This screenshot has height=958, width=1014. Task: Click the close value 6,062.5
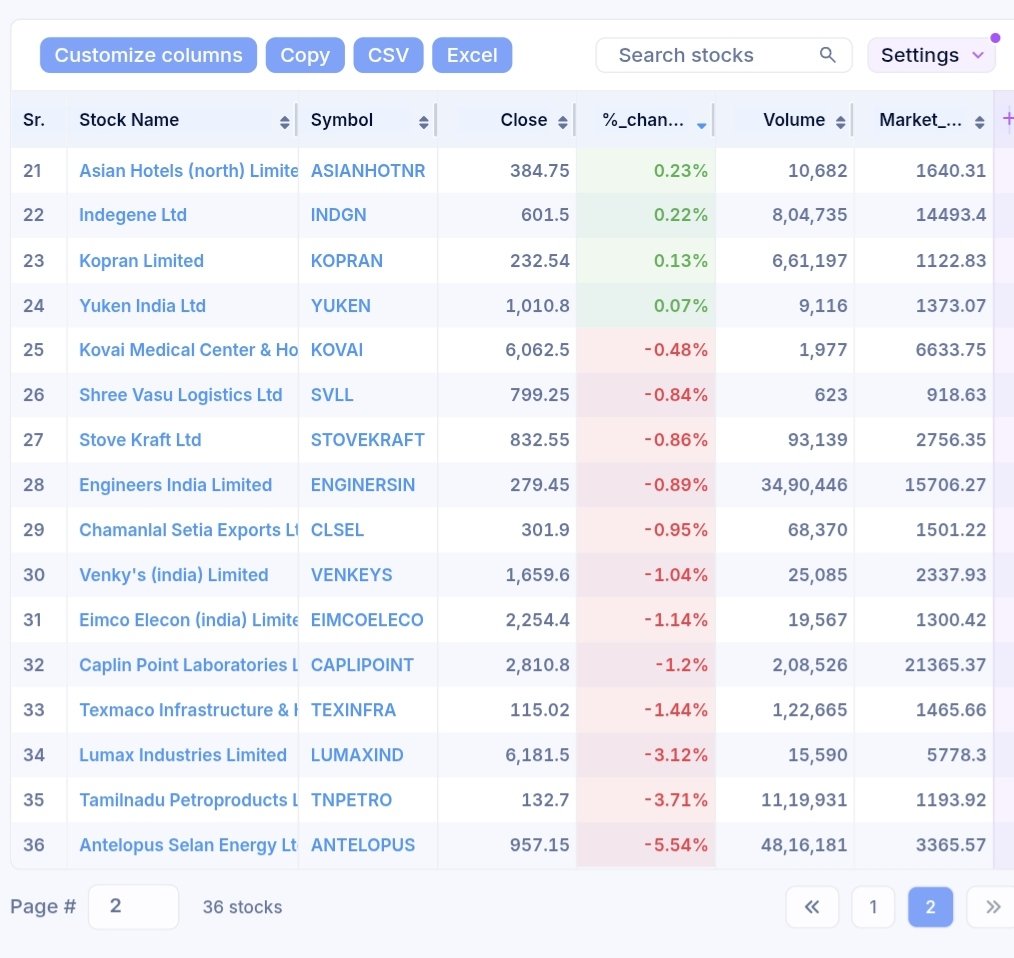(537, 350)
